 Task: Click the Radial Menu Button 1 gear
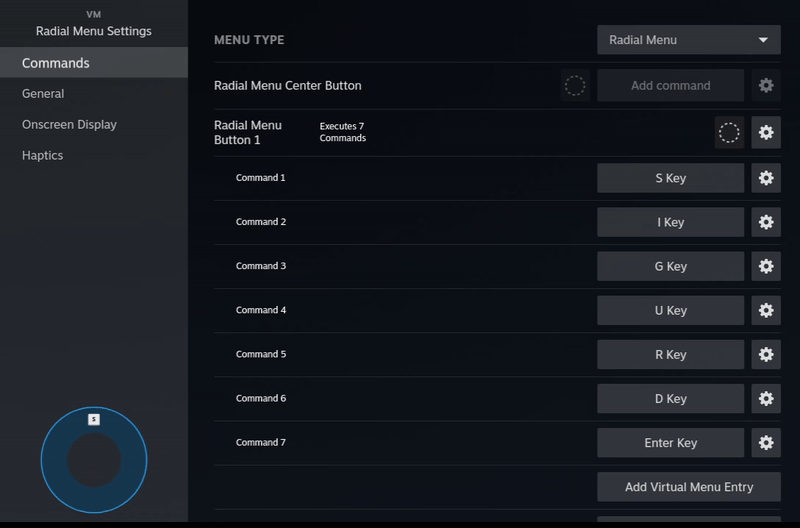(x=766, y=132)
